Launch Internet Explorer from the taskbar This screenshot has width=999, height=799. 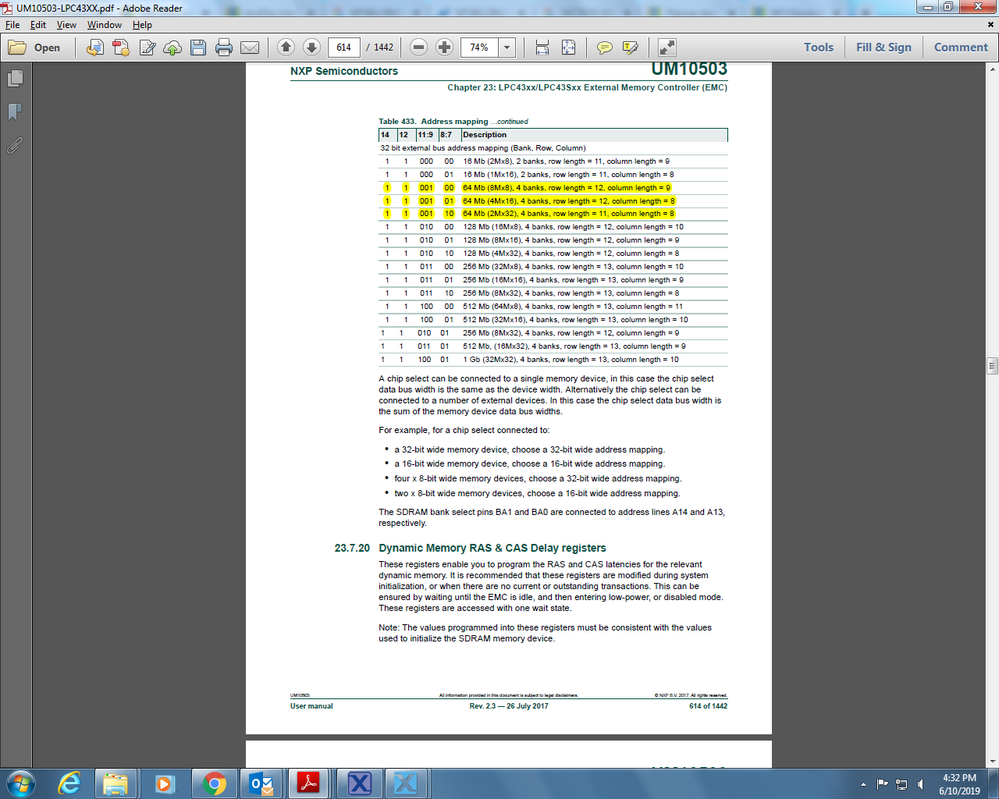pos(69,784)
